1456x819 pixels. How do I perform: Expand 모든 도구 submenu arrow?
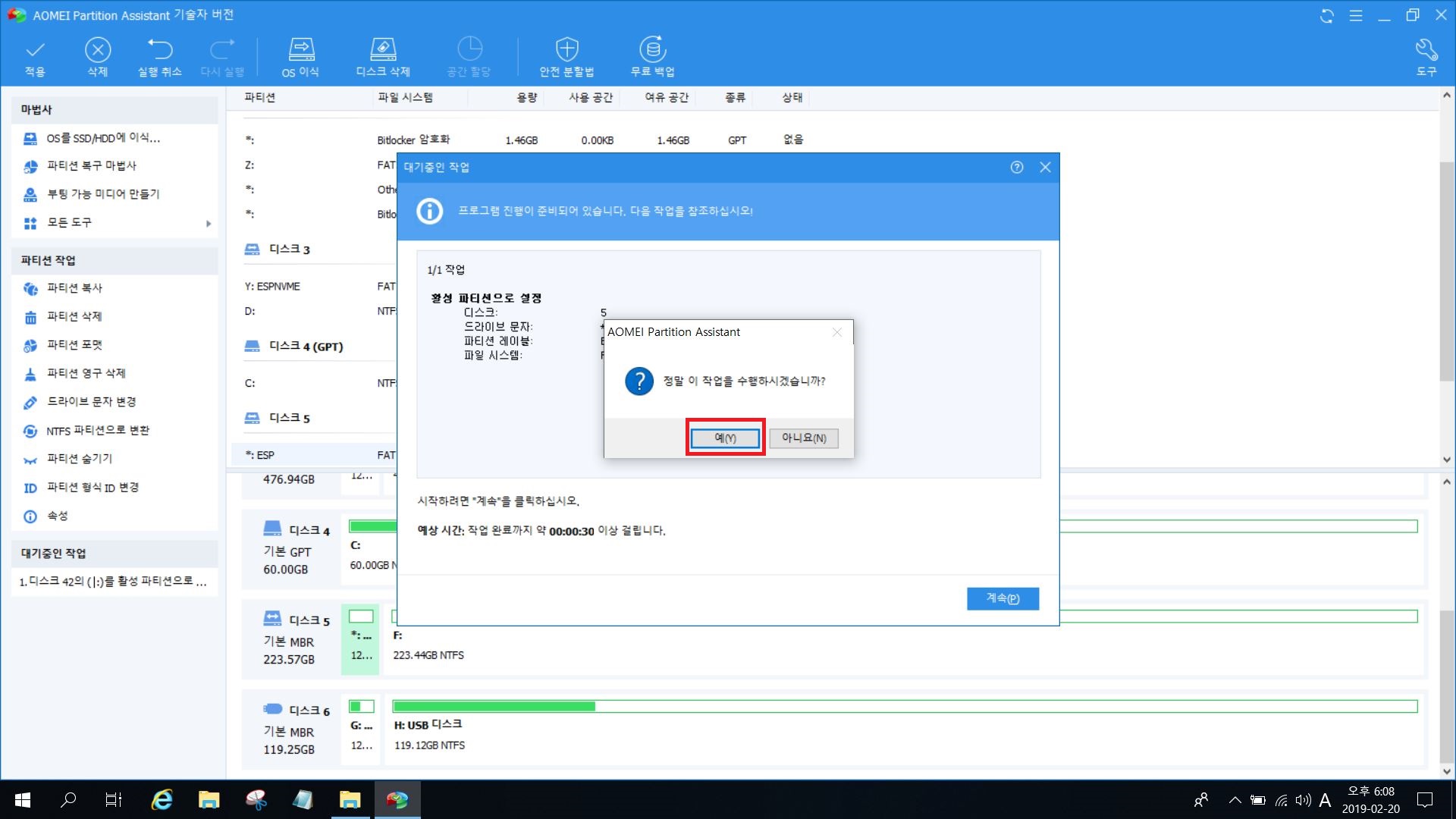(208, 223)
